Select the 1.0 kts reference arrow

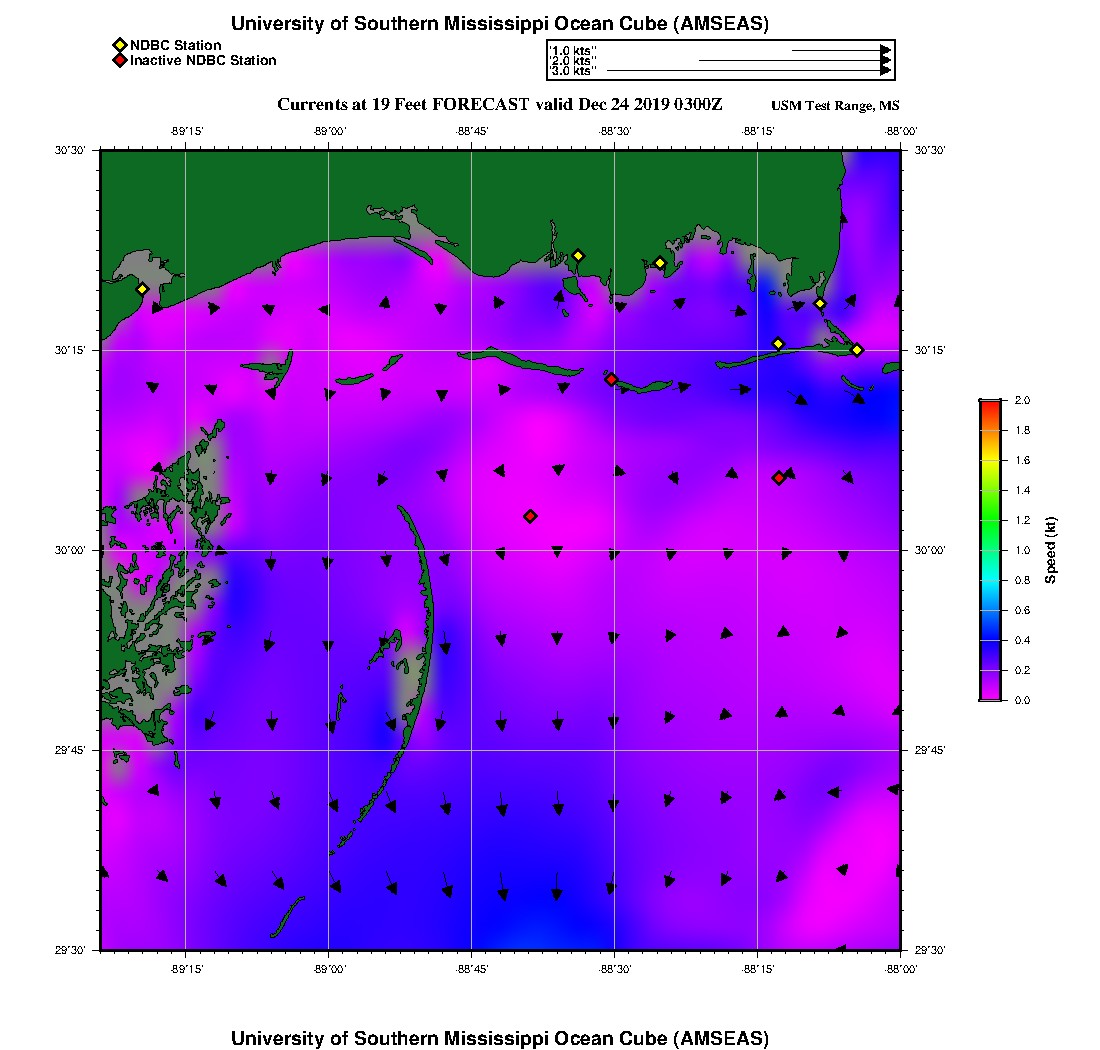point(840,49)
